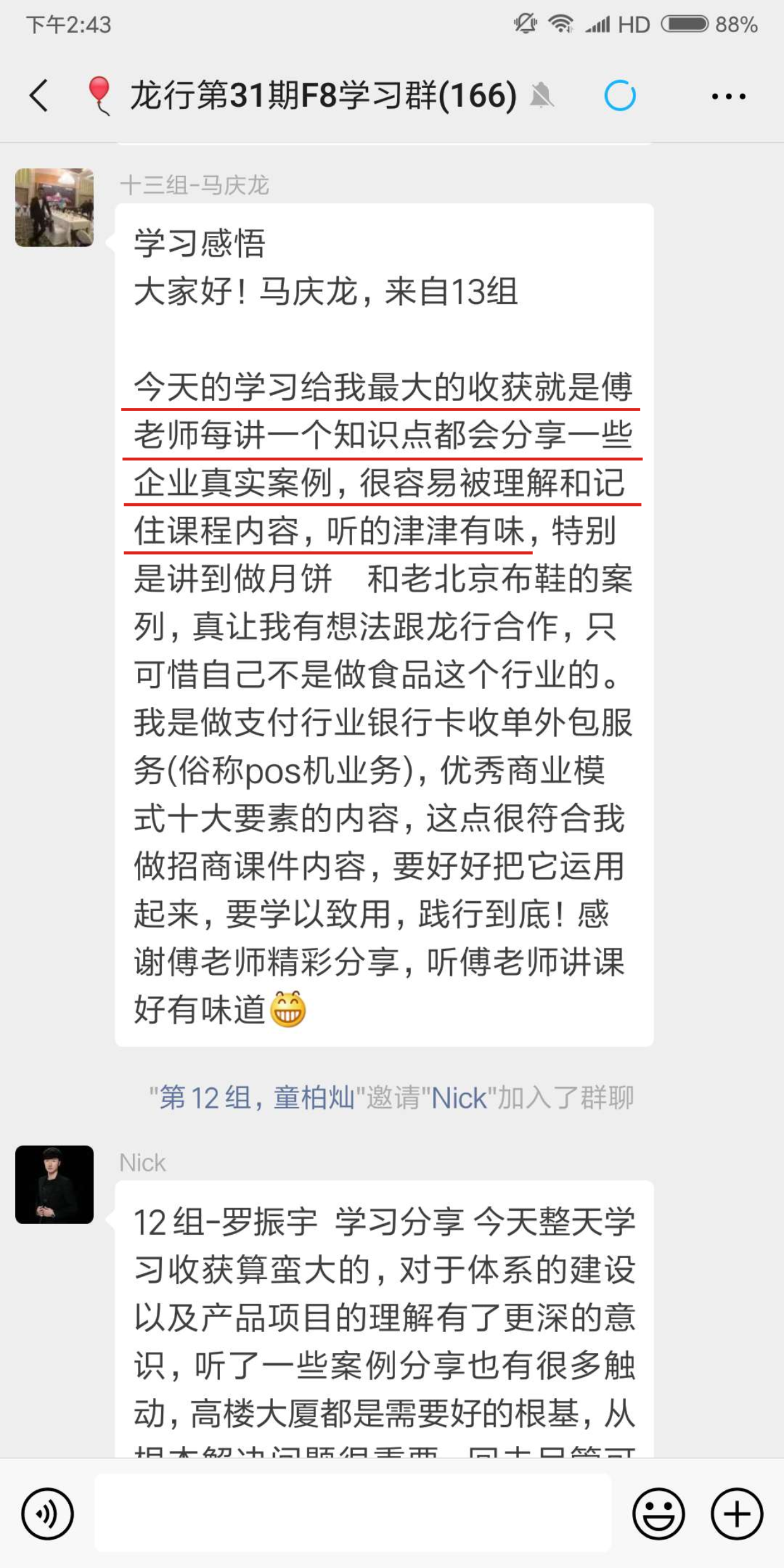Open the three-dot chat menu

[x=728, y=97]
